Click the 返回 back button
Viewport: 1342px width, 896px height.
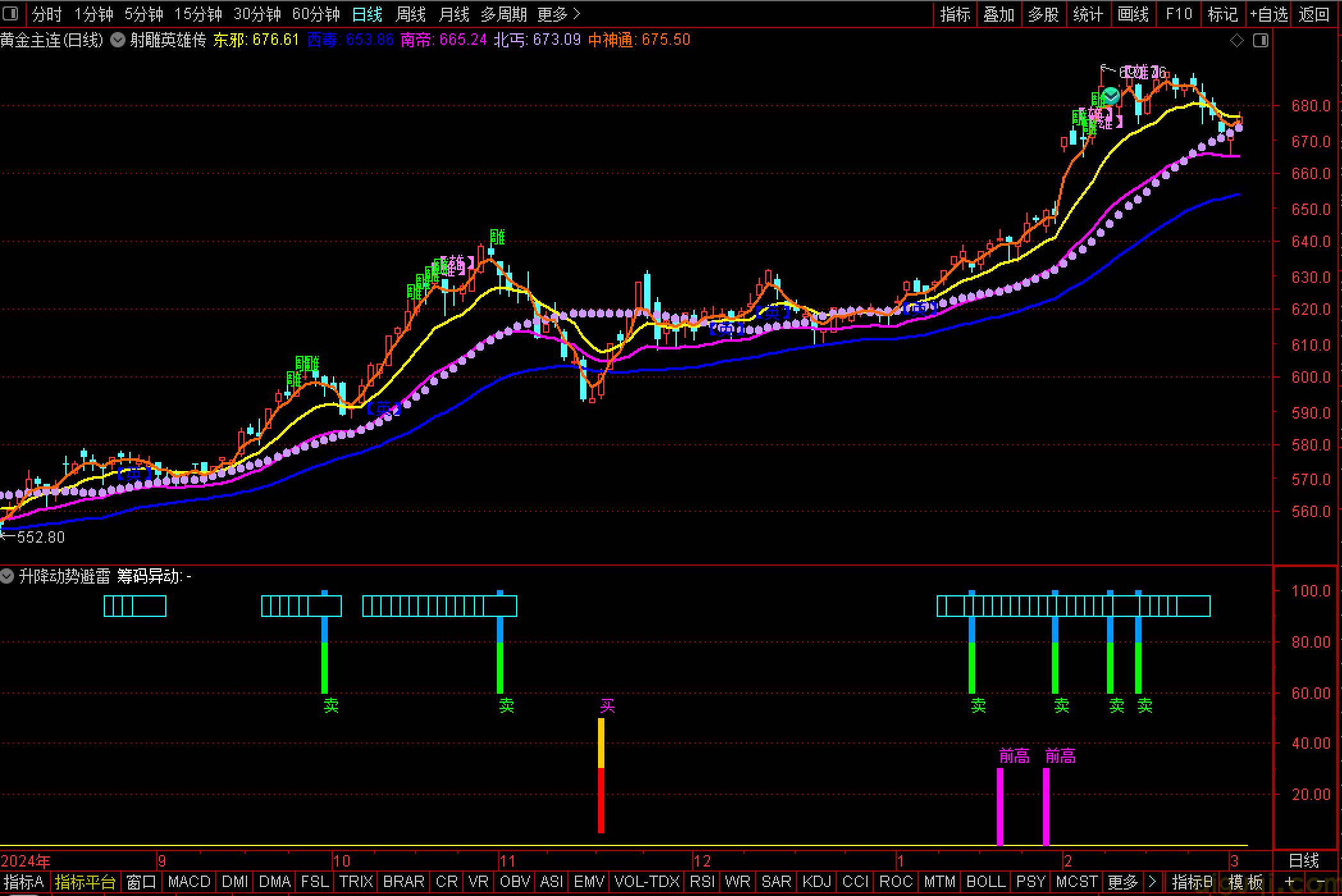(x=1314, y=14)
